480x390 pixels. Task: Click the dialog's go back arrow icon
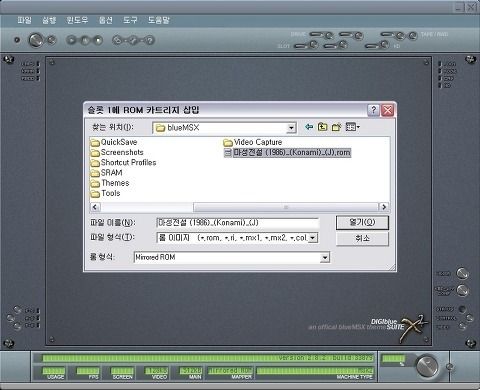point(309,127)
